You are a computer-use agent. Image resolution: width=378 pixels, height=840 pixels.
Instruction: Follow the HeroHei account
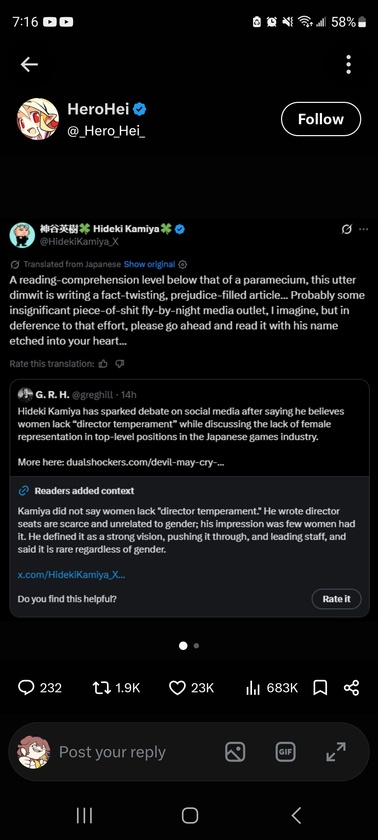(x=321, y=119)
